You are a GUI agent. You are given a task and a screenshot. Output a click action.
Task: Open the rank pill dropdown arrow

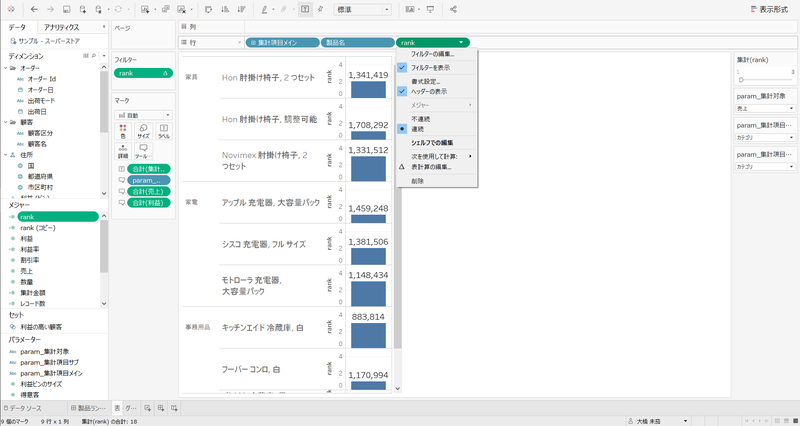pos(461,43)
